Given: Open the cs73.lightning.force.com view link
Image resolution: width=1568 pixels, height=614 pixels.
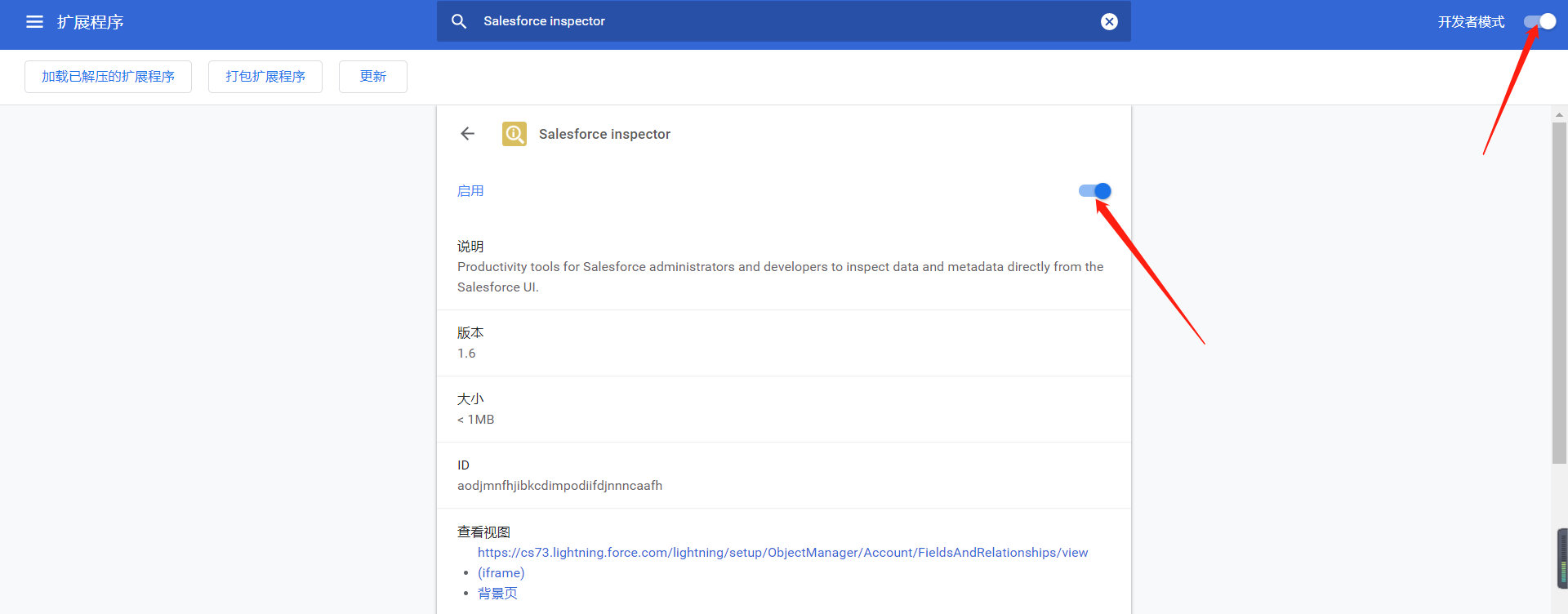Looking at the screenshot, I should (782, 553).
